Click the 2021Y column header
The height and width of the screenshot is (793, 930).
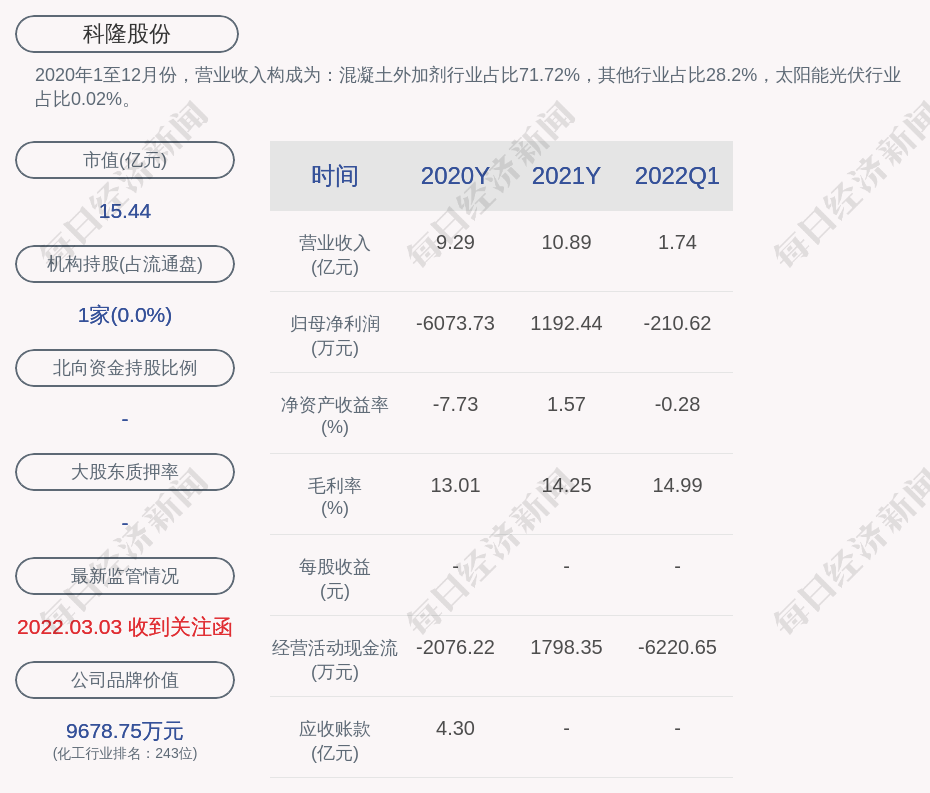click(566, 176)
